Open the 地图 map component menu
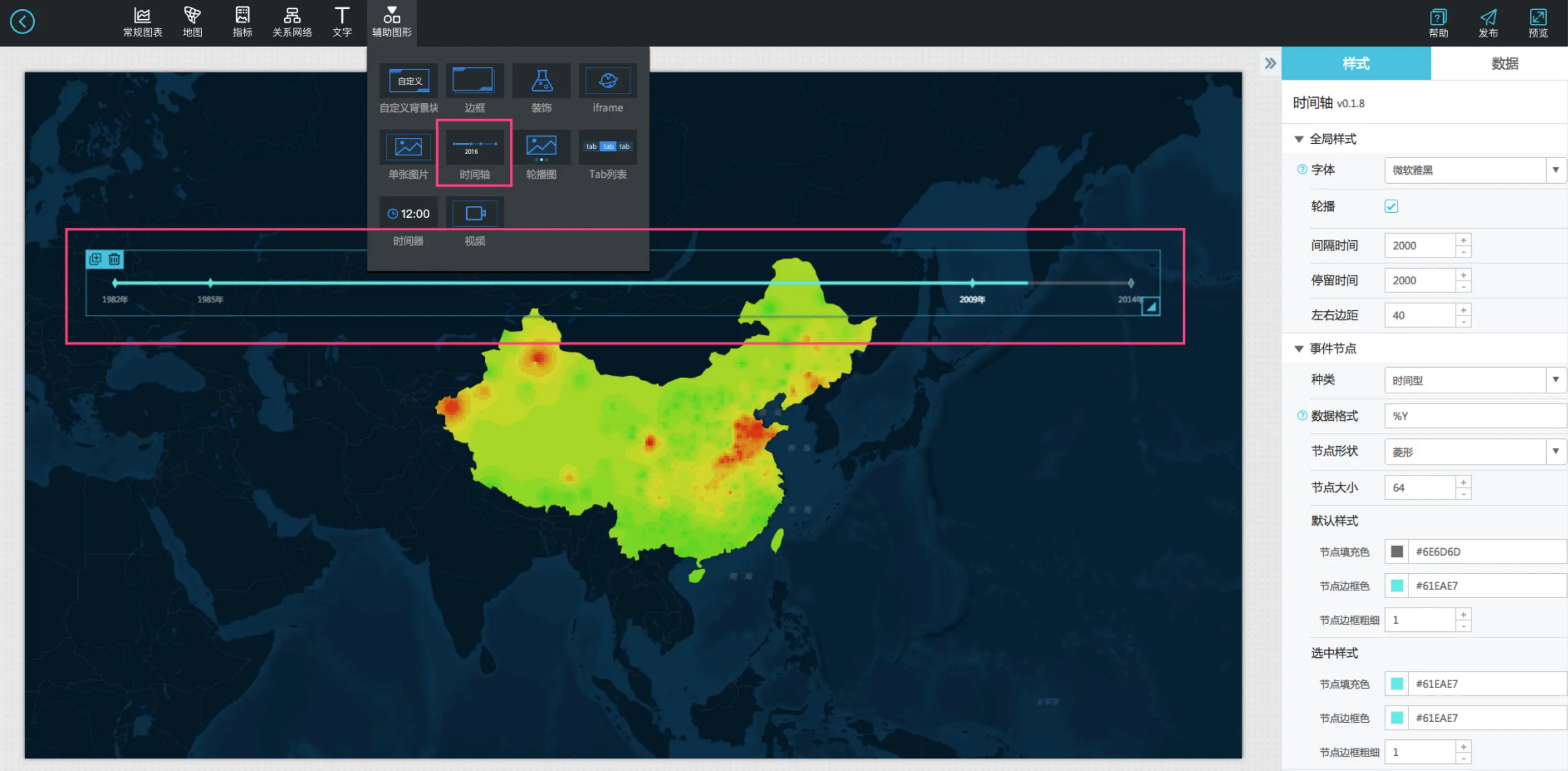 tap(192, 22)
